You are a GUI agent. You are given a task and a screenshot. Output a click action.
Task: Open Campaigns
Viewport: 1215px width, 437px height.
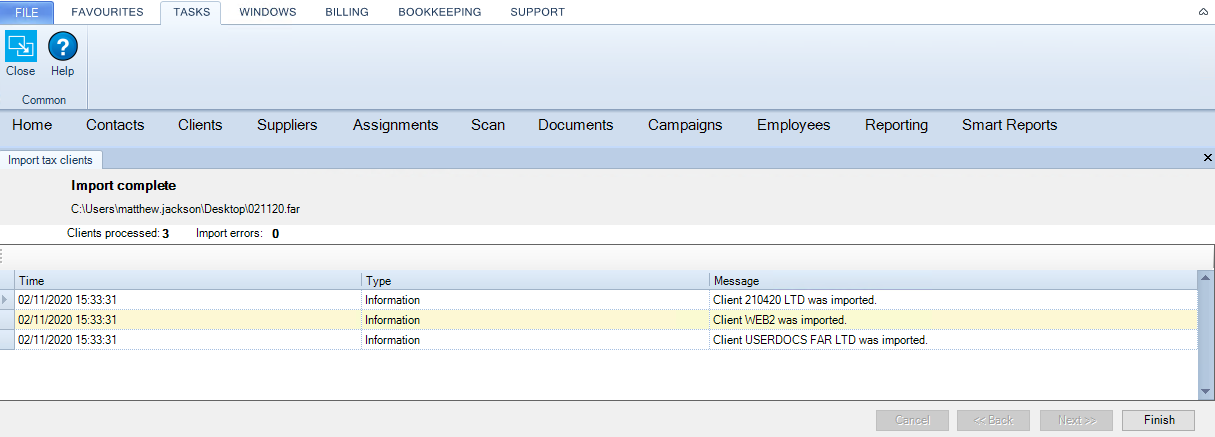[x=685, y=125]
